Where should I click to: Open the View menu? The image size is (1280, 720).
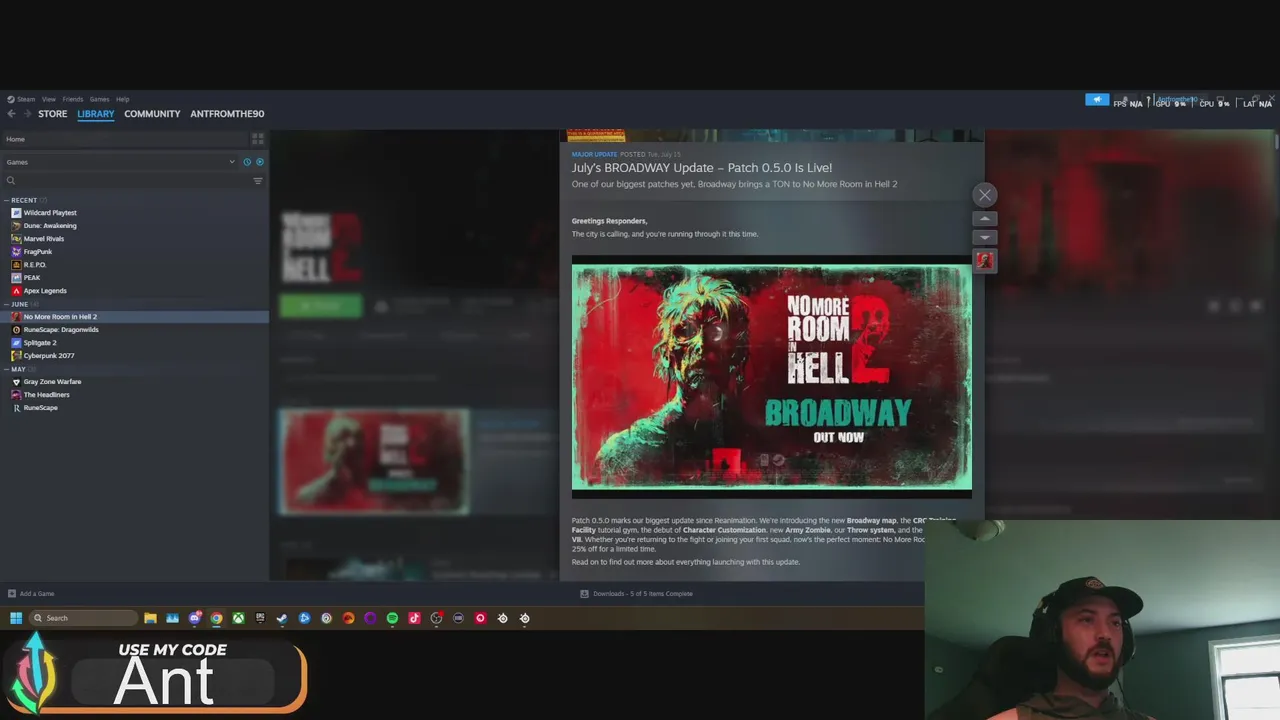click(x=48, y=99)
